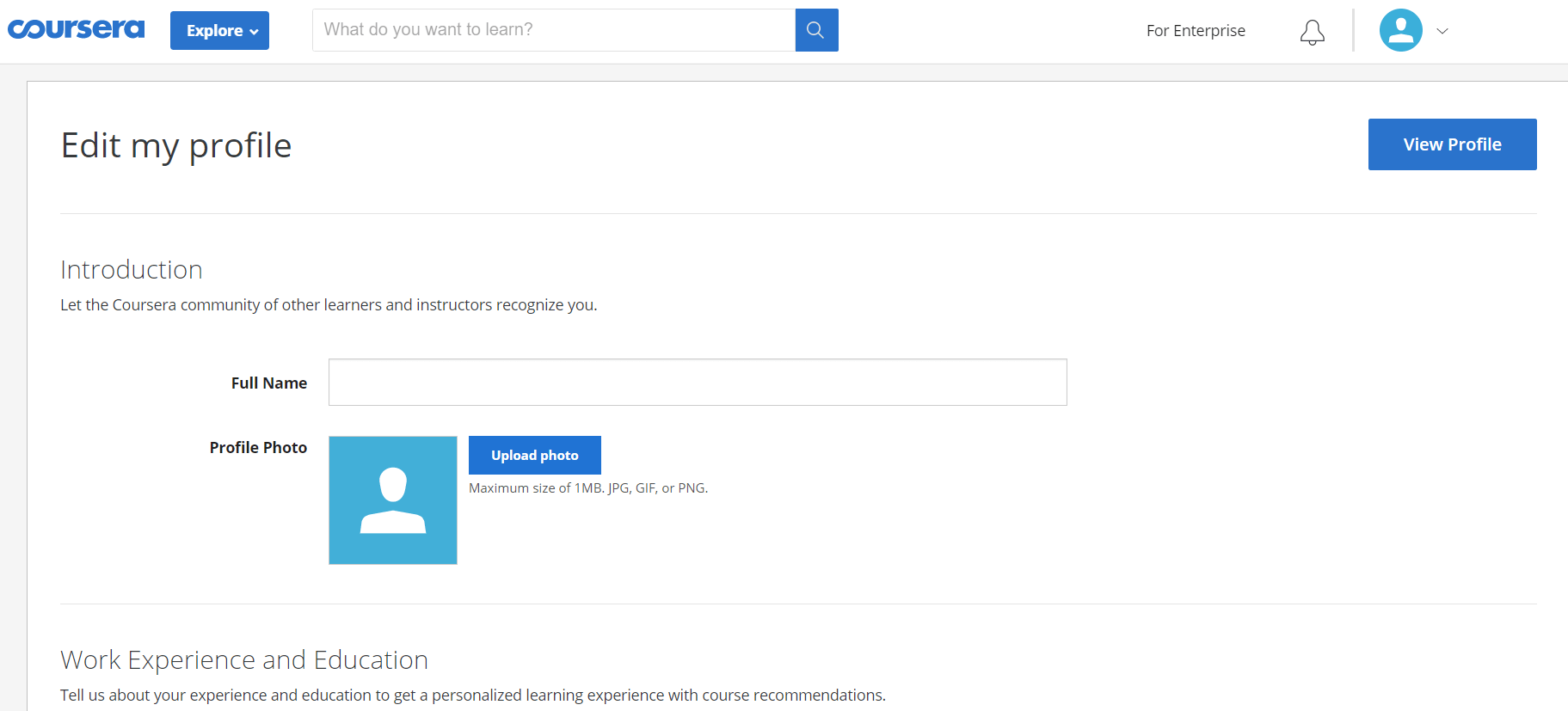Click the profile photo placeholder thumbnail
Screen dimensions: 1568x711
tap(393, 500)
